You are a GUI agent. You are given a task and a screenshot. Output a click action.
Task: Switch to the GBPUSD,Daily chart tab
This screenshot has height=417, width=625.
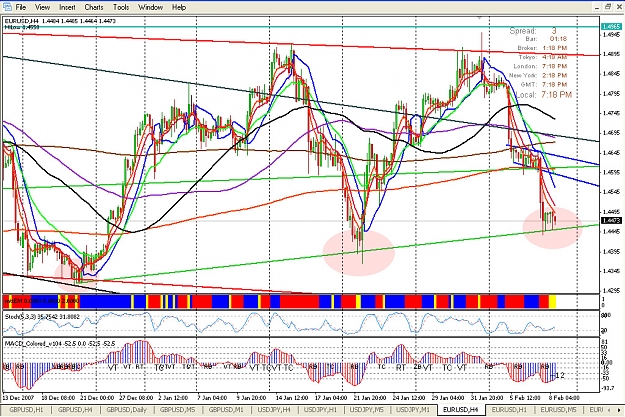[x=127, y=409]
